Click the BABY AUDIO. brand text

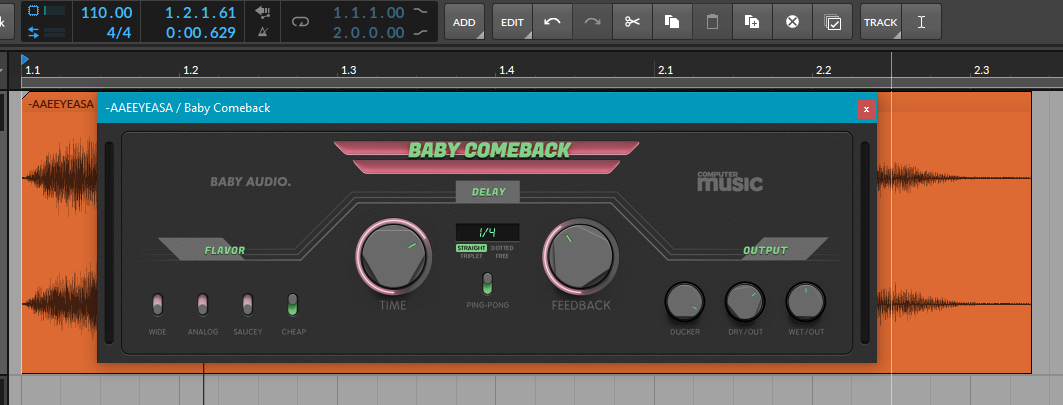click(250, 182)
